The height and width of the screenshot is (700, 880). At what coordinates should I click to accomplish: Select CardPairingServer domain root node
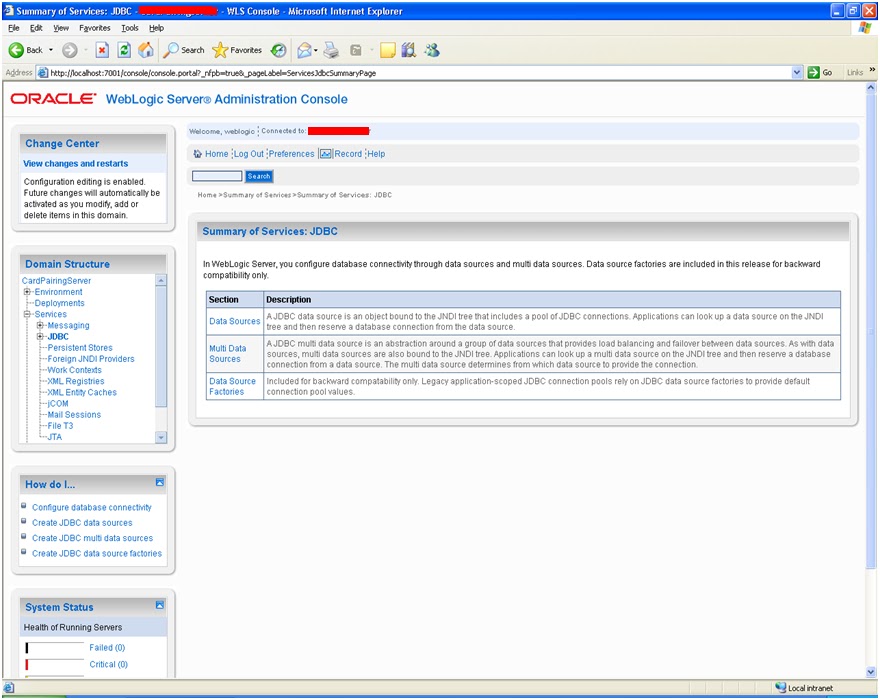56,281
